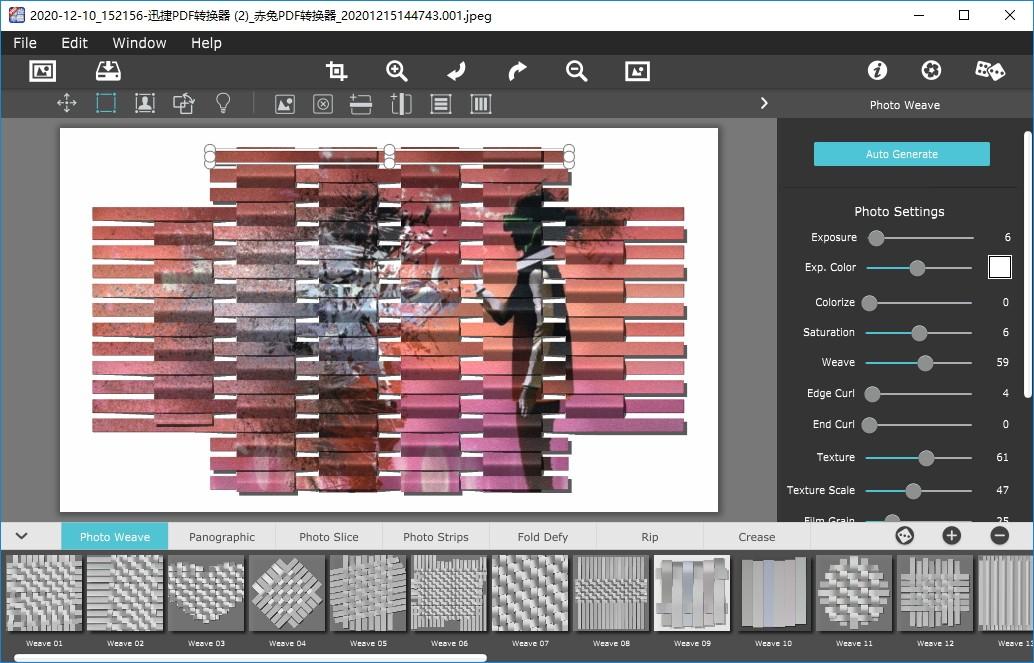Click the horizontal lines layout icon
This screenshot has width=1034, height=663.
pos(441,104)
